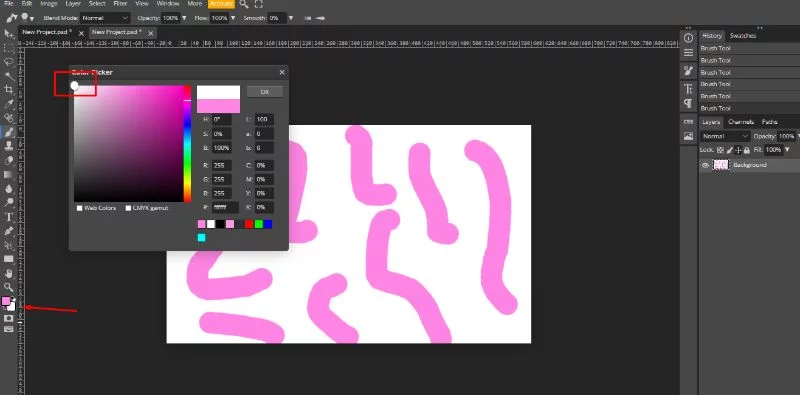800x395 pixels.
Task: Click OK in the Color Picker
Action: [x=265, y=92]
